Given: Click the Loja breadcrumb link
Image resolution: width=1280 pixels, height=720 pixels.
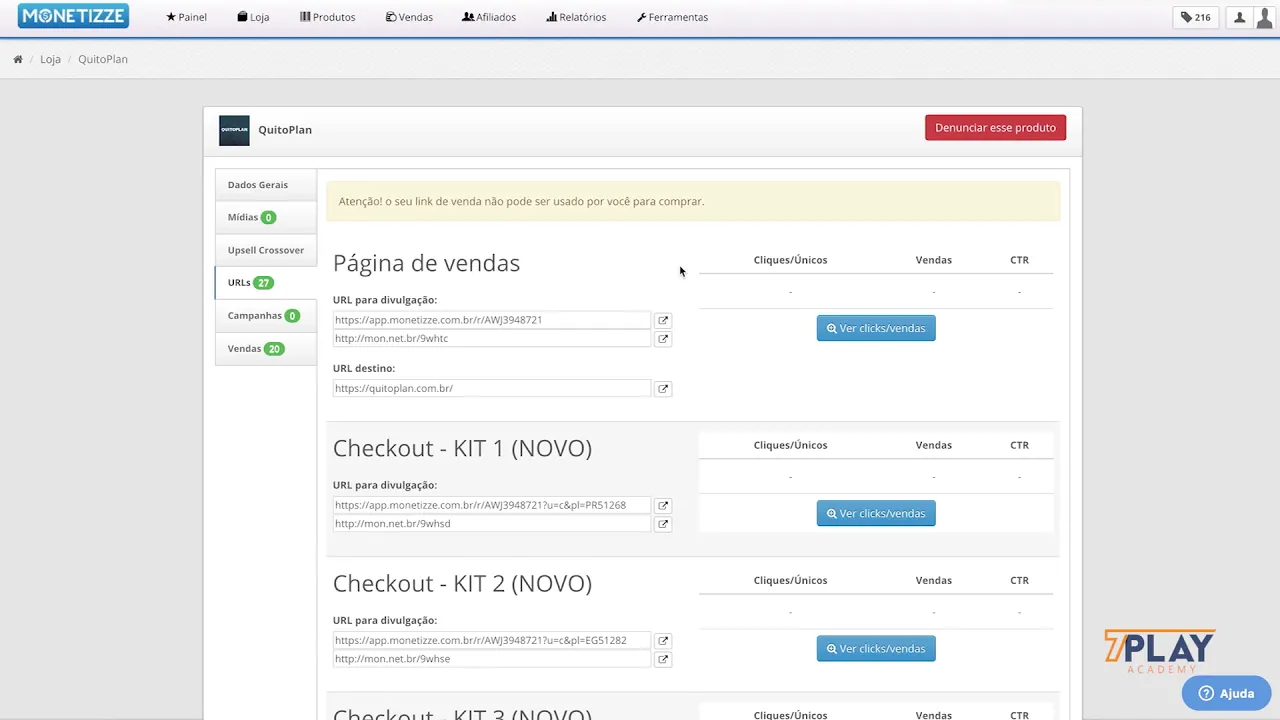Looking at the screenshot, I should coord(50,59).
